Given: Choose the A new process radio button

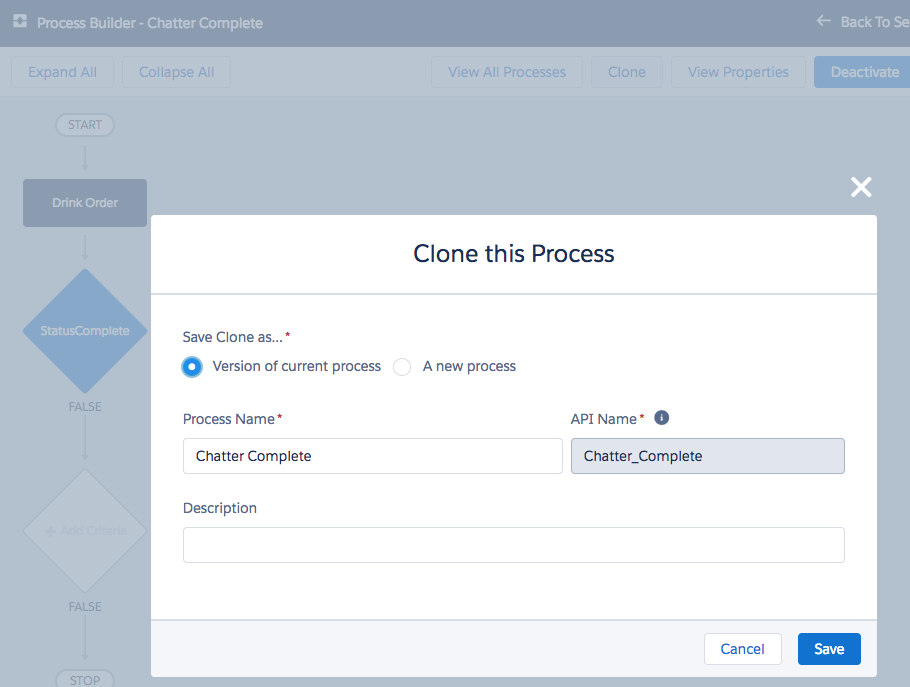Looking at the screenshot, I should click(402, 367).
